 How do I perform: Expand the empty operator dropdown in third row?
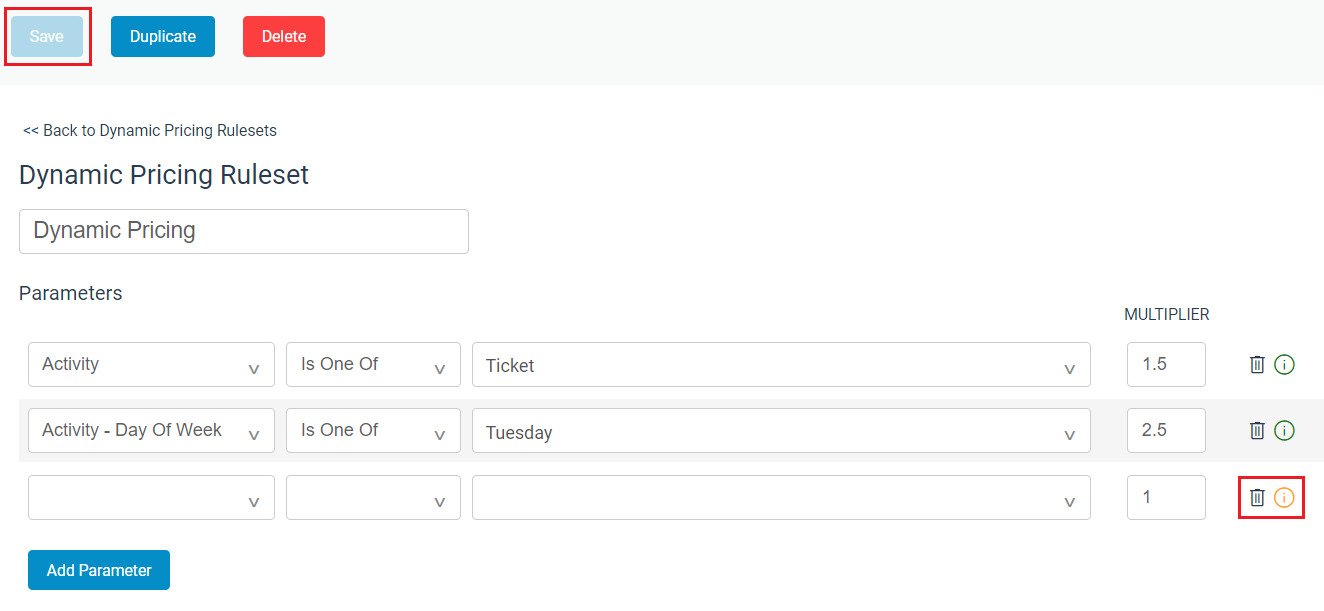click(373, 497)
